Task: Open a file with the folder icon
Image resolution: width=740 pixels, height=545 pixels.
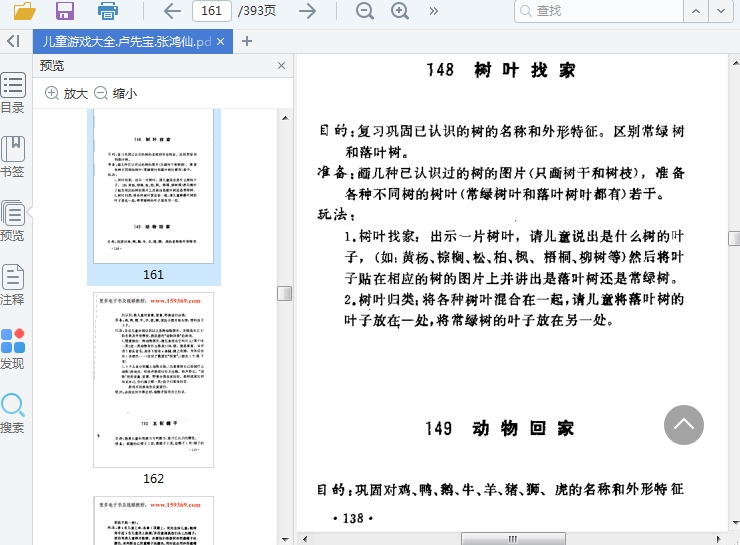Action: click(25, 10)
